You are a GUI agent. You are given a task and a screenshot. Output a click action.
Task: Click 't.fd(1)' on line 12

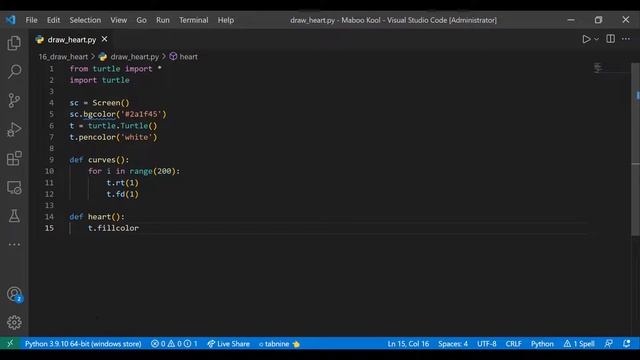tap(122, 194)
